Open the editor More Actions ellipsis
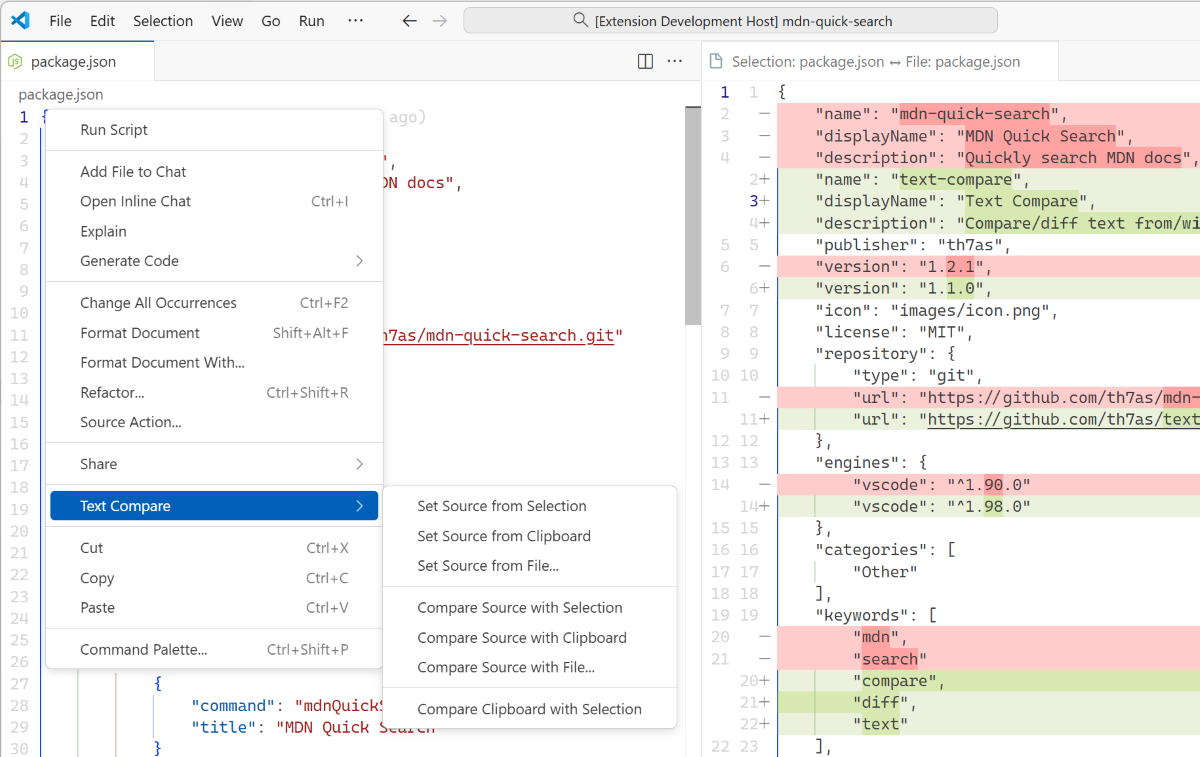 (x=675, y=61)
